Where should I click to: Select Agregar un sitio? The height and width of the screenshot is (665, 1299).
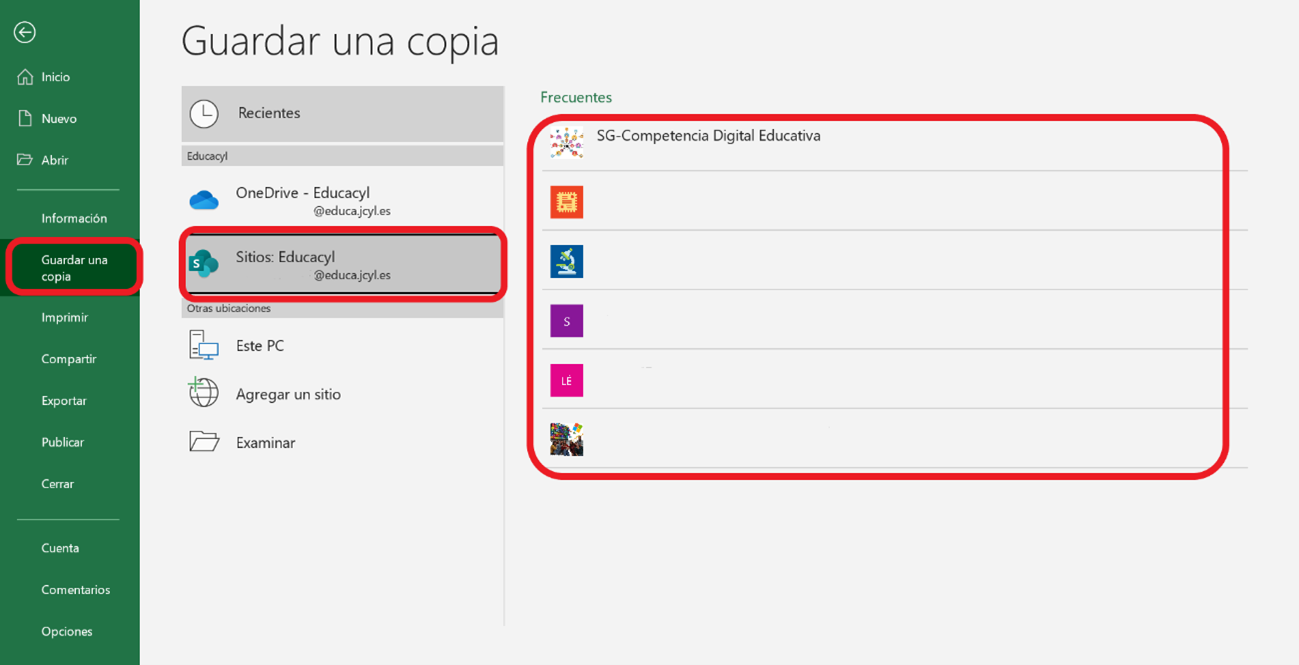pos(342,394)
